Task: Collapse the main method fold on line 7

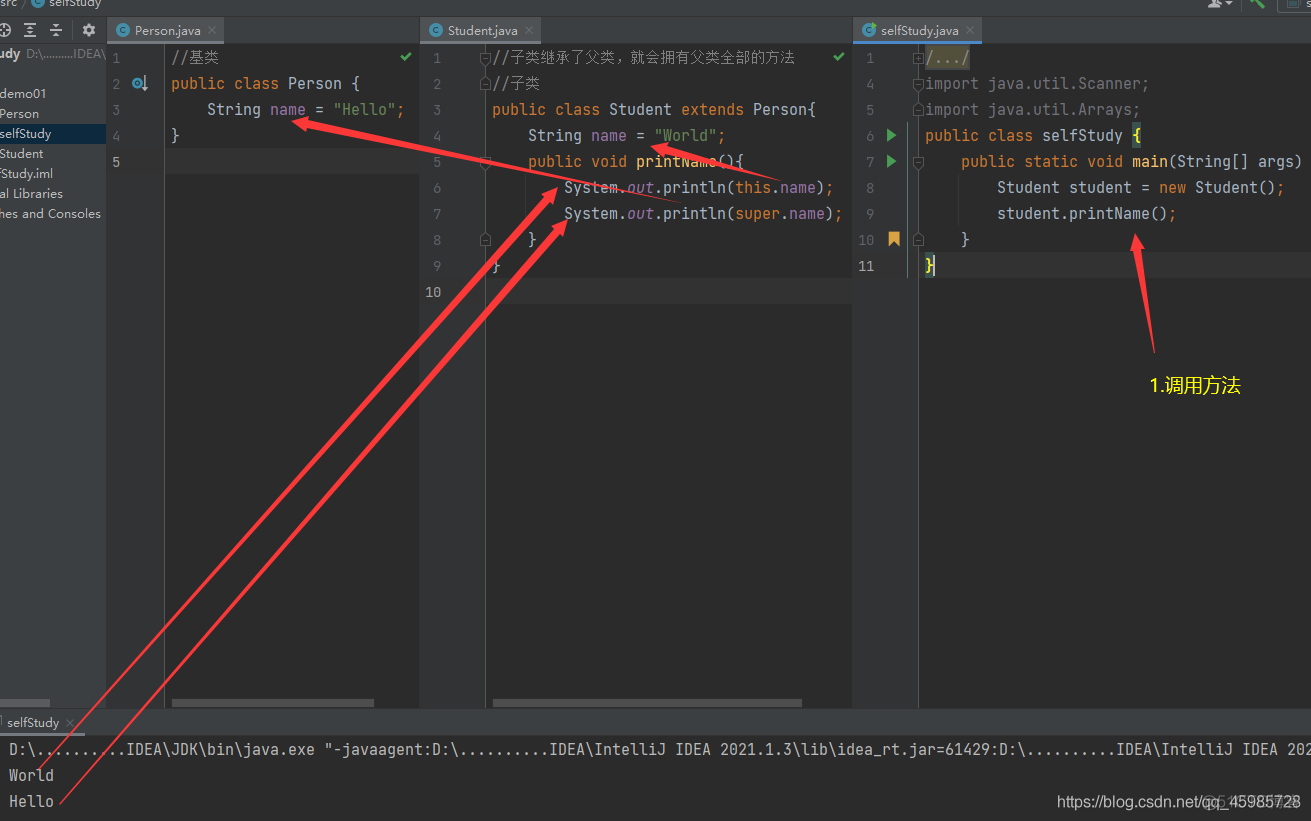Action: [918, 161]
